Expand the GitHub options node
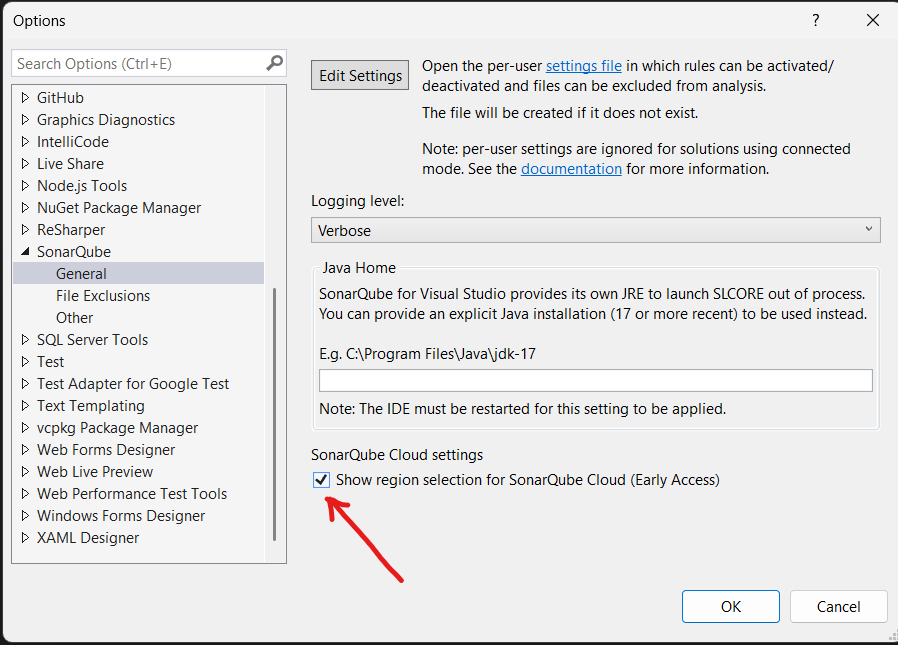 (26, 98)
